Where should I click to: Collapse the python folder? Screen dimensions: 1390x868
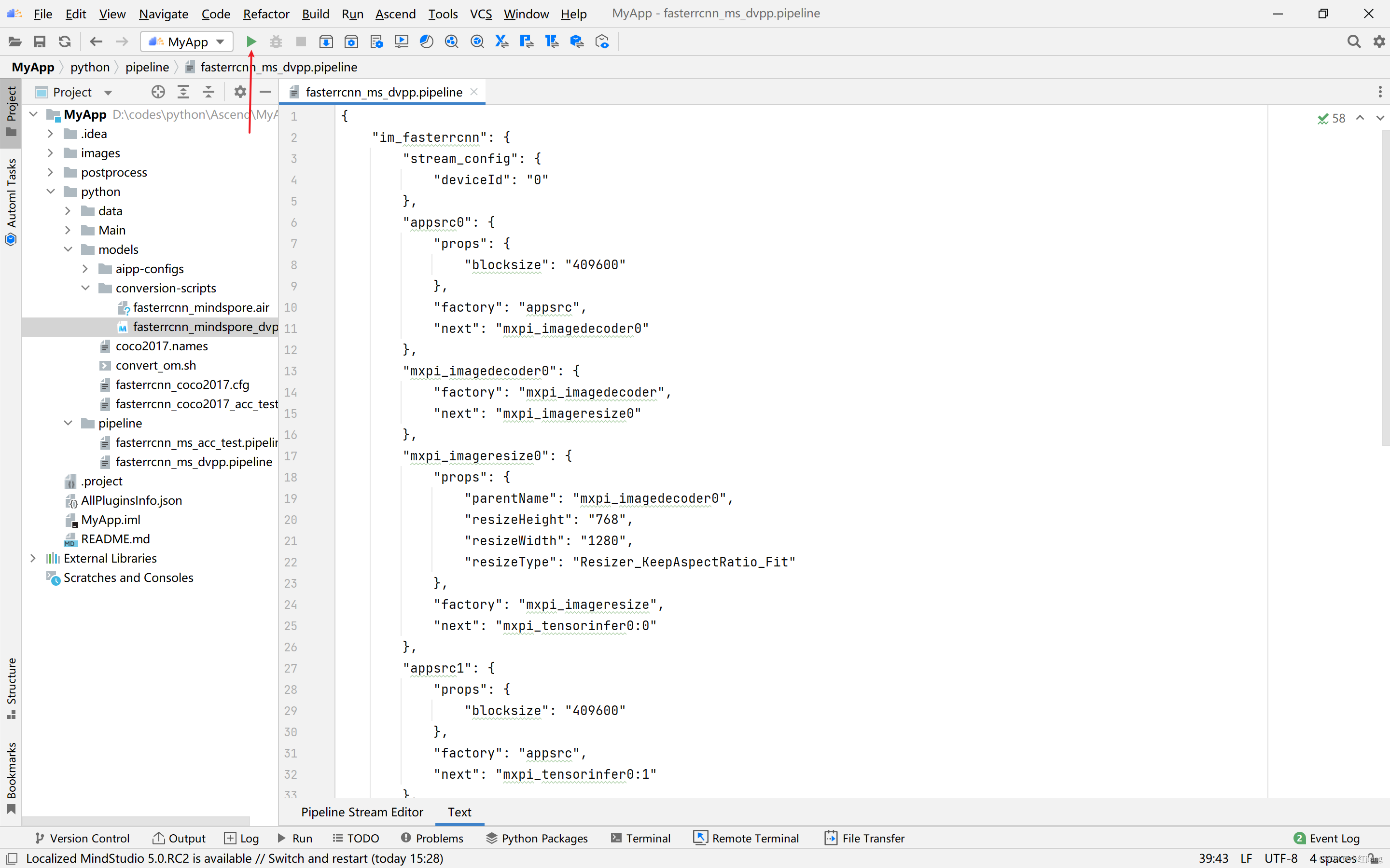[x=51, y=192]
